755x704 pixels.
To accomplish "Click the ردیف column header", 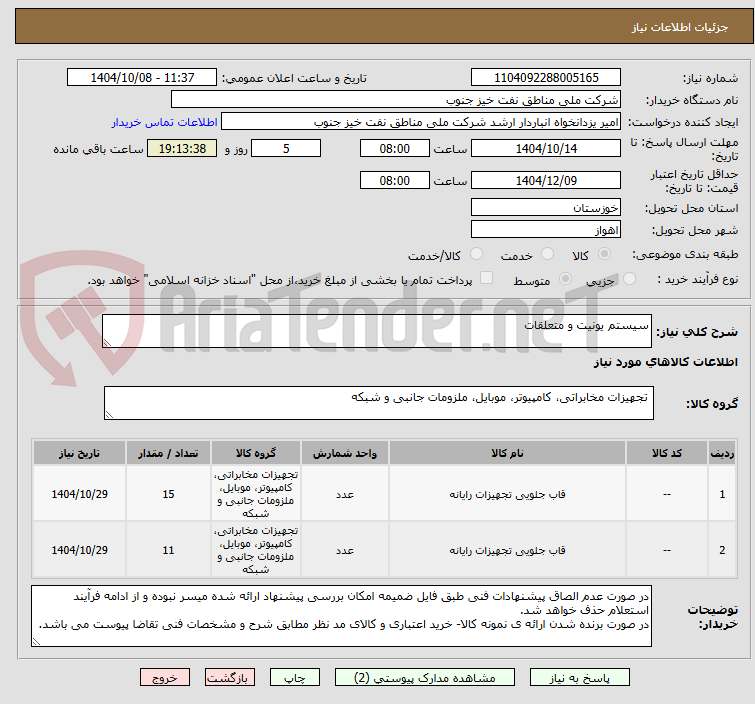I will [x=722, y=453].
